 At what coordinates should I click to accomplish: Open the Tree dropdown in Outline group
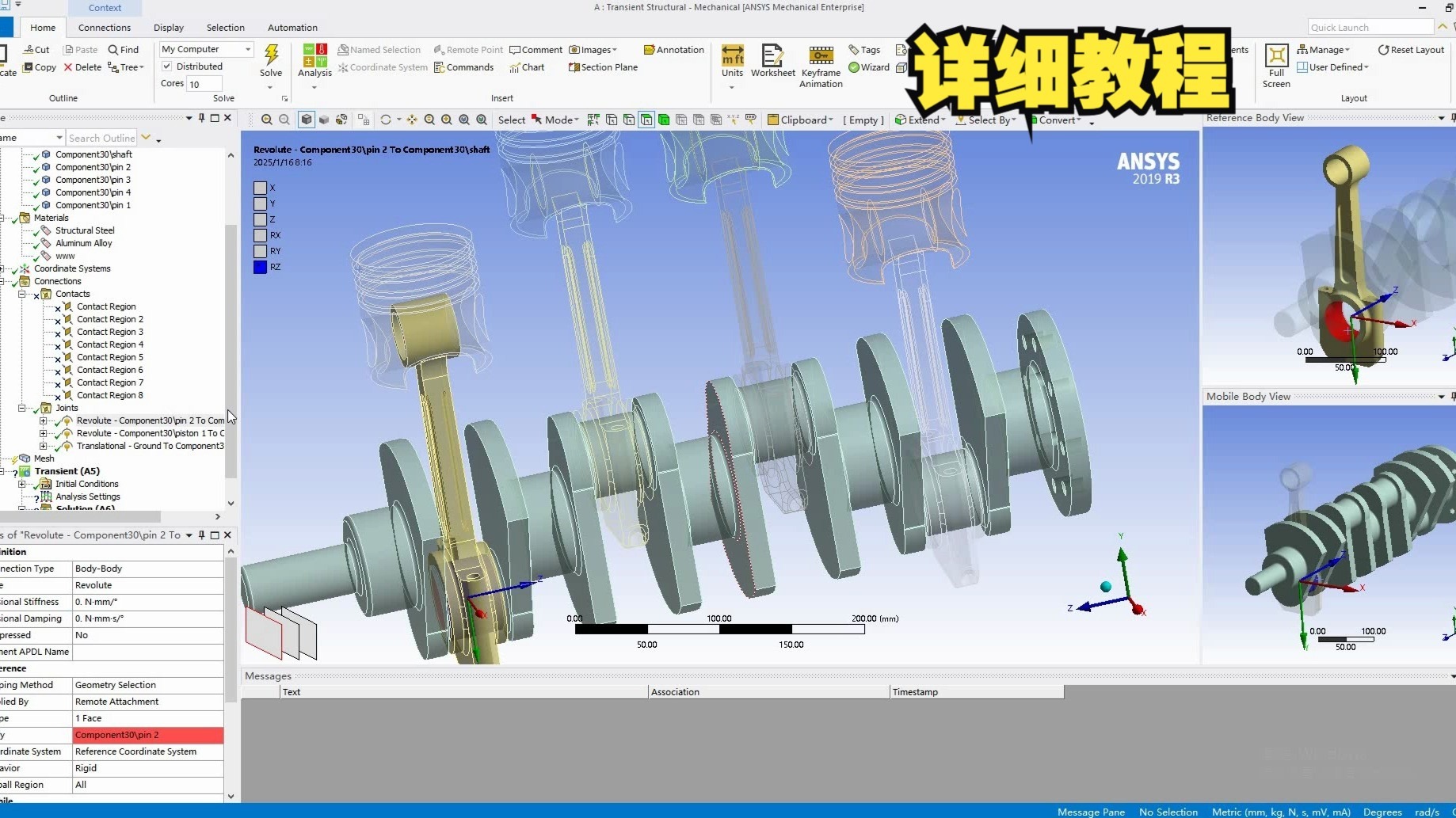coord(126,67)
